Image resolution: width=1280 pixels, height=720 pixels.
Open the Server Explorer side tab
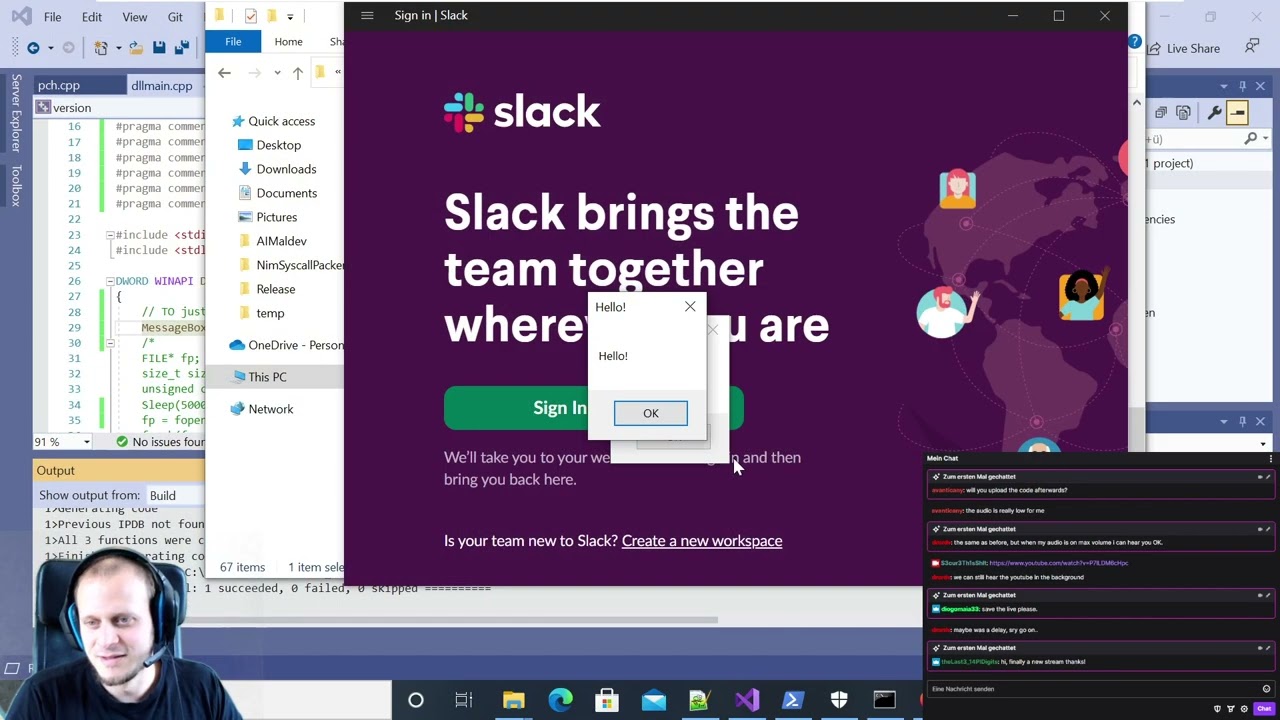(16, 114)
